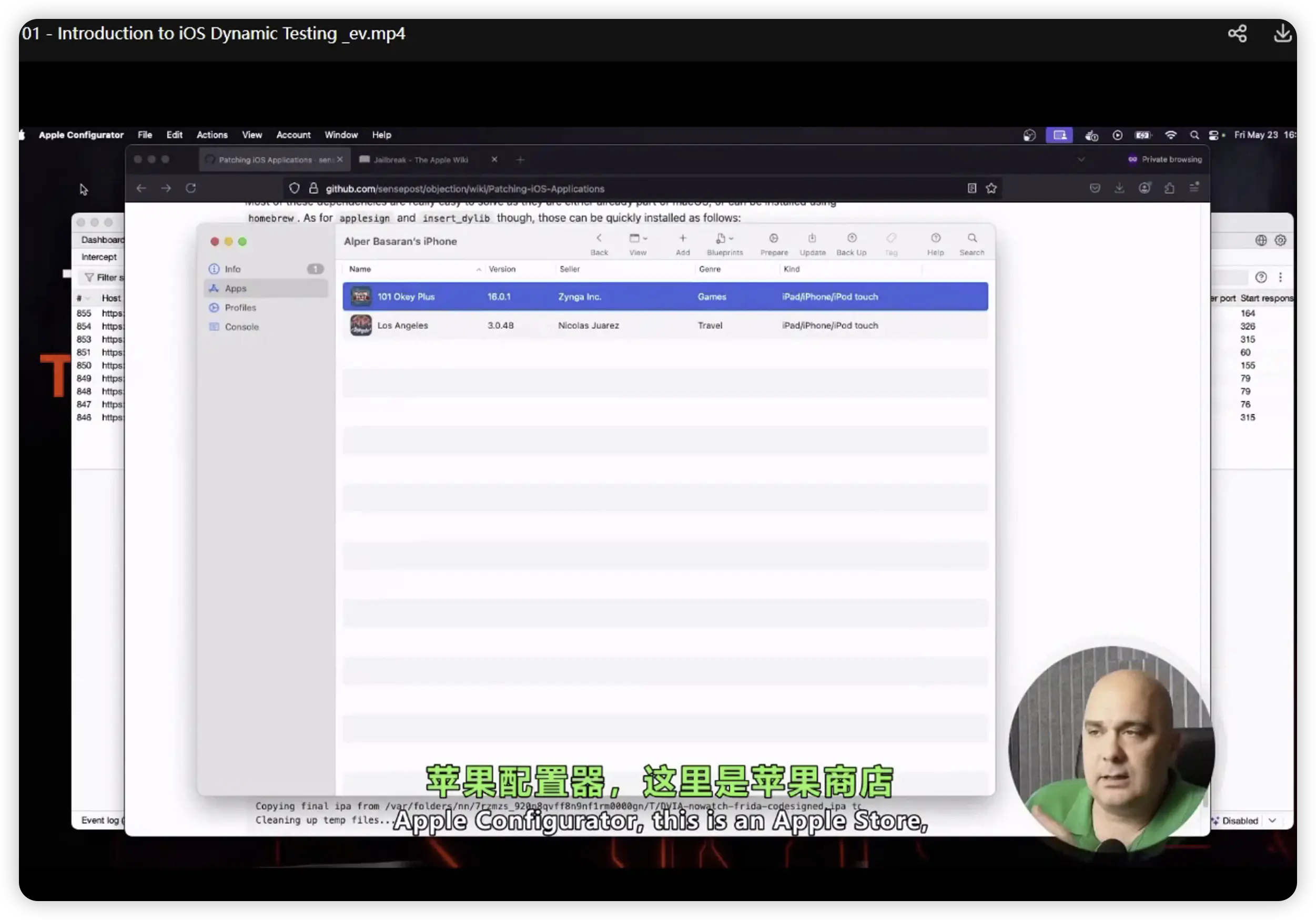Click the Back Up toolbar icon
Viewport: 1316px width, 920px height.
(851, 238)
